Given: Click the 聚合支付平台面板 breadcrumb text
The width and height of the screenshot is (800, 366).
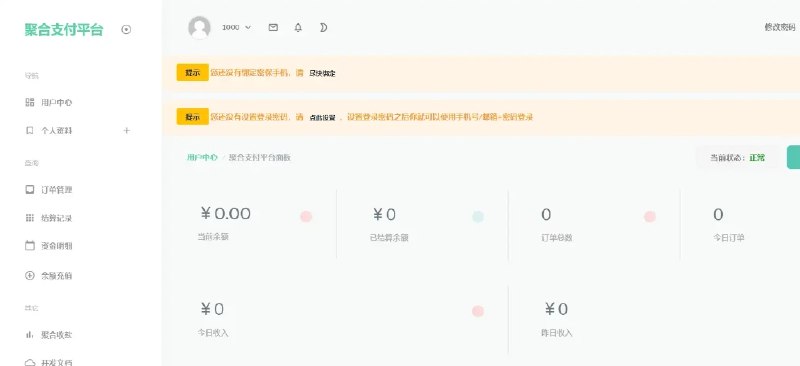Looking at the screenshot, I should (260, 157).
